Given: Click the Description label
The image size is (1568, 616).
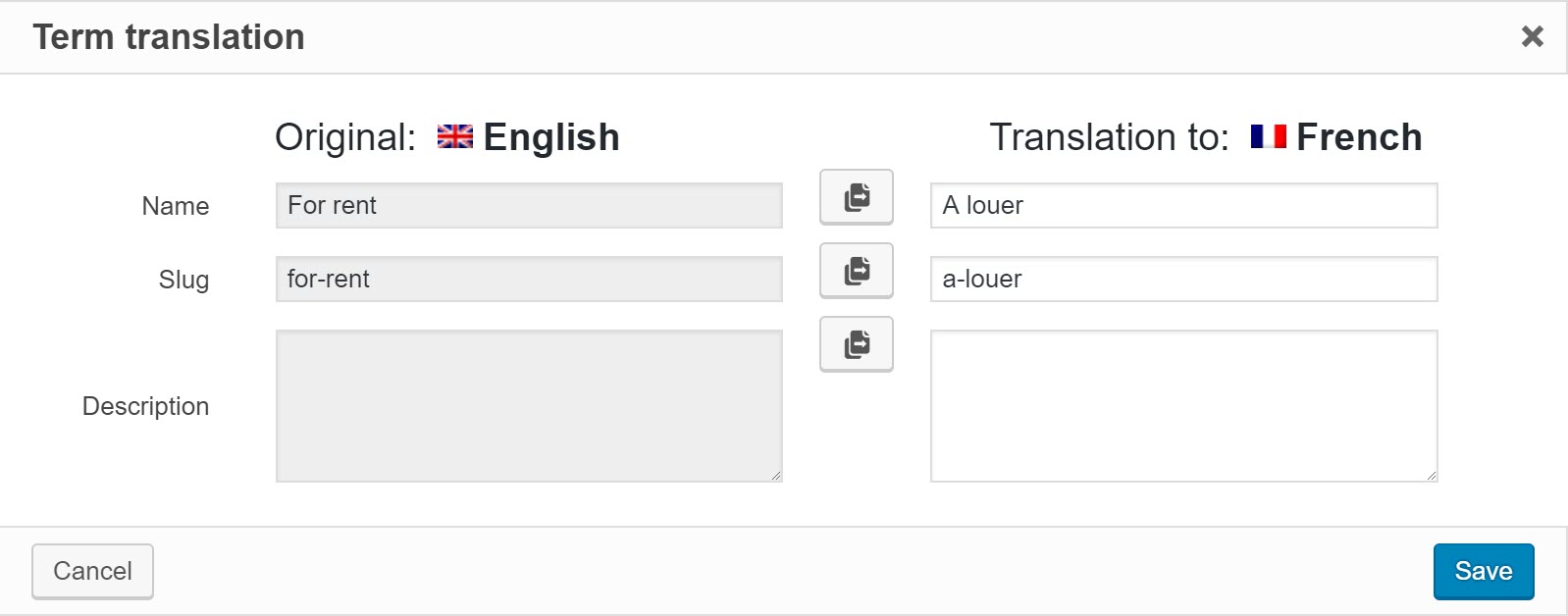Looking at the screenshot, I should [145, 406].
